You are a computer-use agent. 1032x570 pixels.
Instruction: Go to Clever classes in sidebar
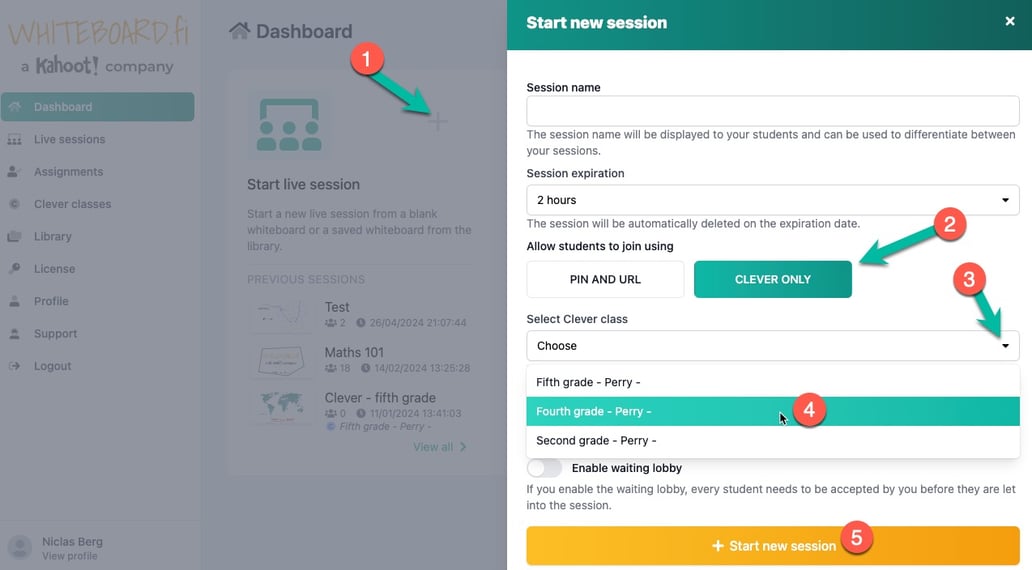[x=72, y=204]
